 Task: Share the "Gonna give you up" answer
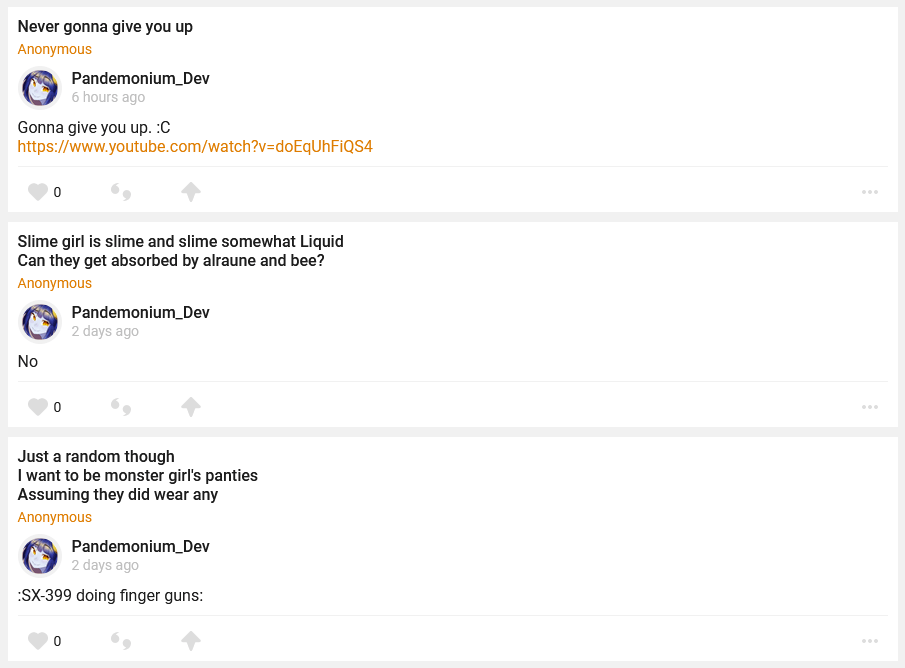pyautogui.click(x=191, y=192)
